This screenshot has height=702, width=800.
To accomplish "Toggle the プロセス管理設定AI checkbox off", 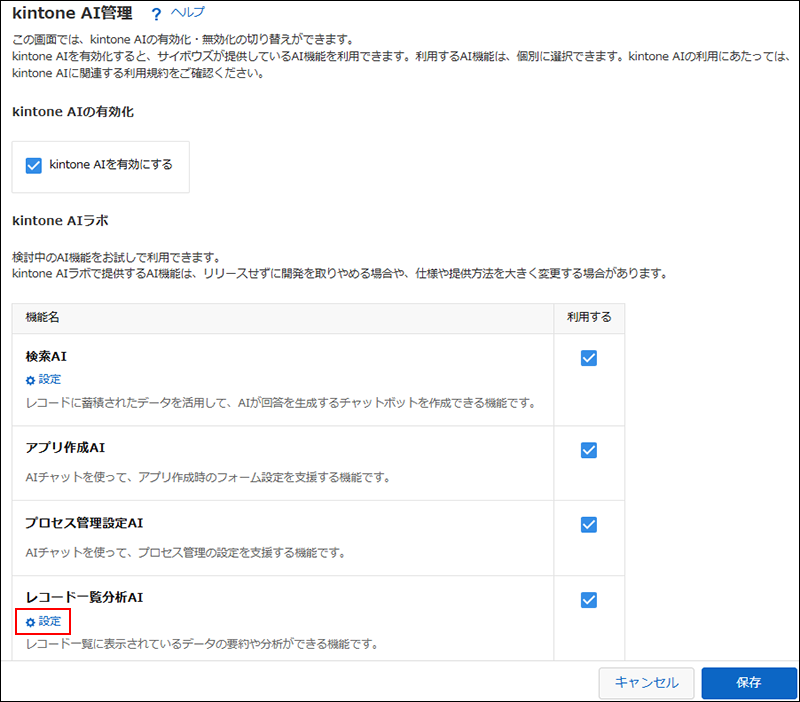I will [x=588, y=524].
